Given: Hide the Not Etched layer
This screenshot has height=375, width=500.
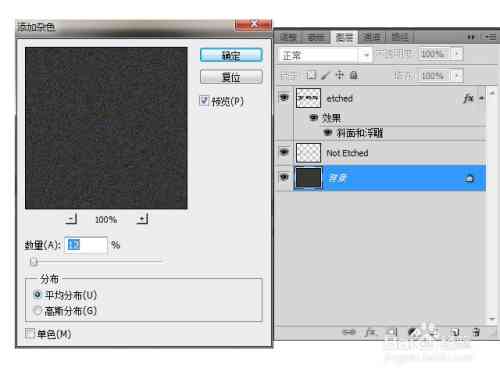Looking at the screenshot, I should pos(284,152).
